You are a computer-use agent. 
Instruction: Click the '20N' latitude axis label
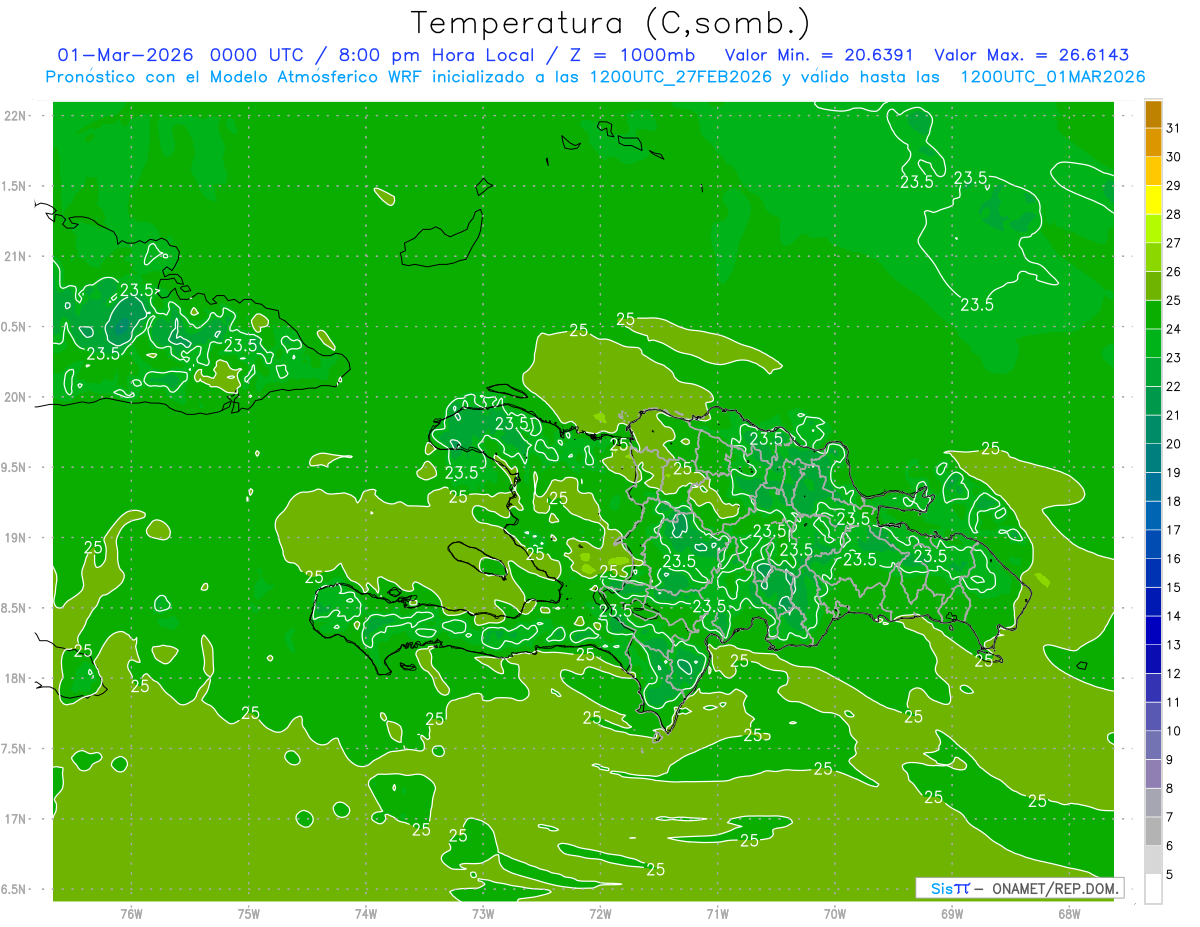coord(14,397)
